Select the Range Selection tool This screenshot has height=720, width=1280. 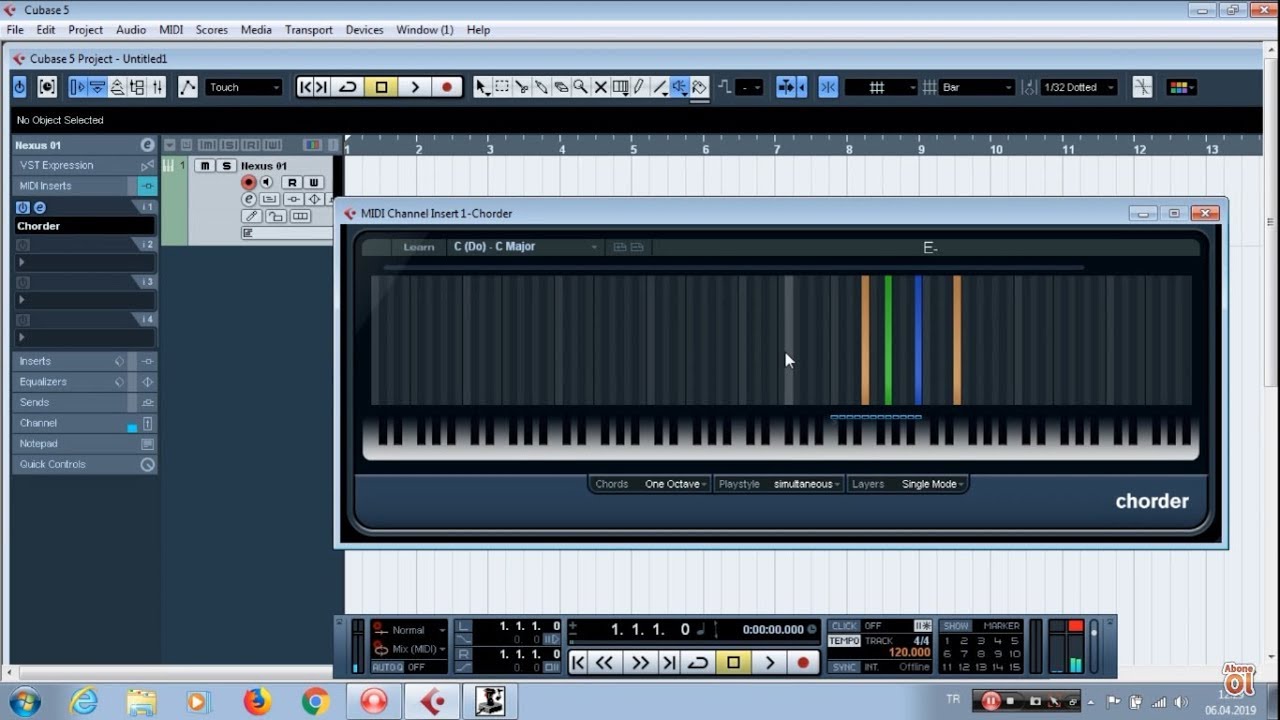502,87
